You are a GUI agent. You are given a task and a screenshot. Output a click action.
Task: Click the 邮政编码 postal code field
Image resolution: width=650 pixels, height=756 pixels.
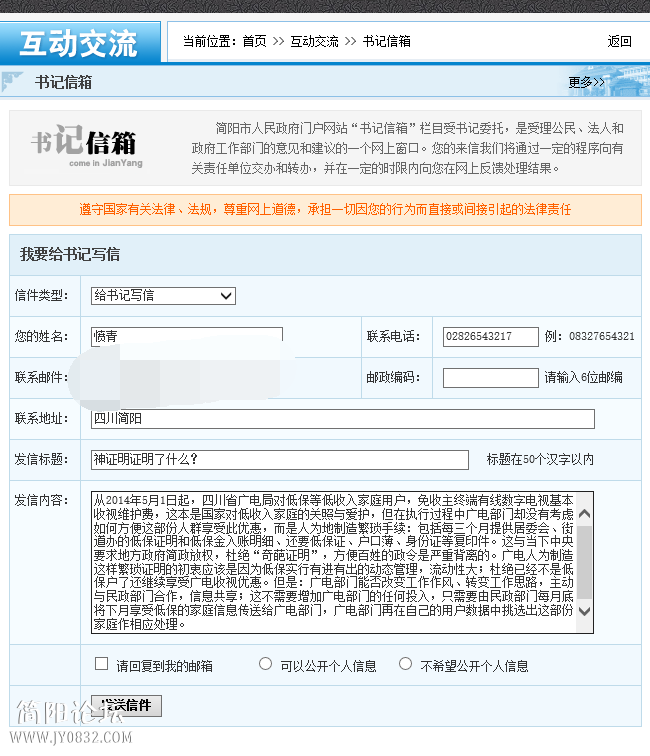490,378
